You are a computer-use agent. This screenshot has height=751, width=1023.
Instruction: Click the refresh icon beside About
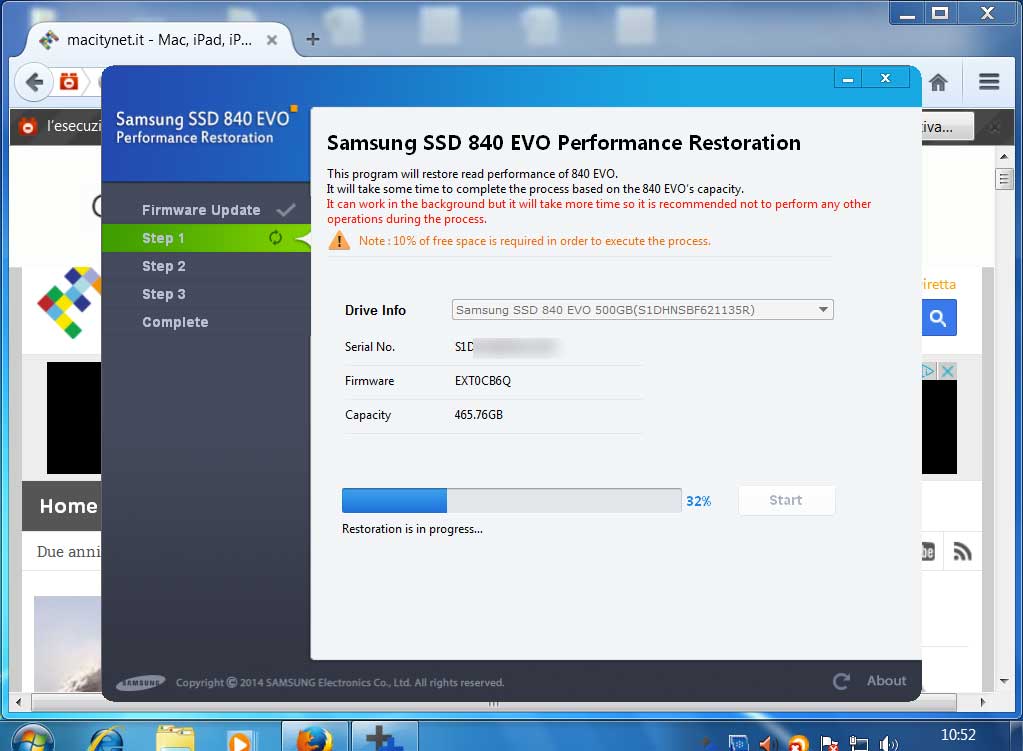click(841, 681)
